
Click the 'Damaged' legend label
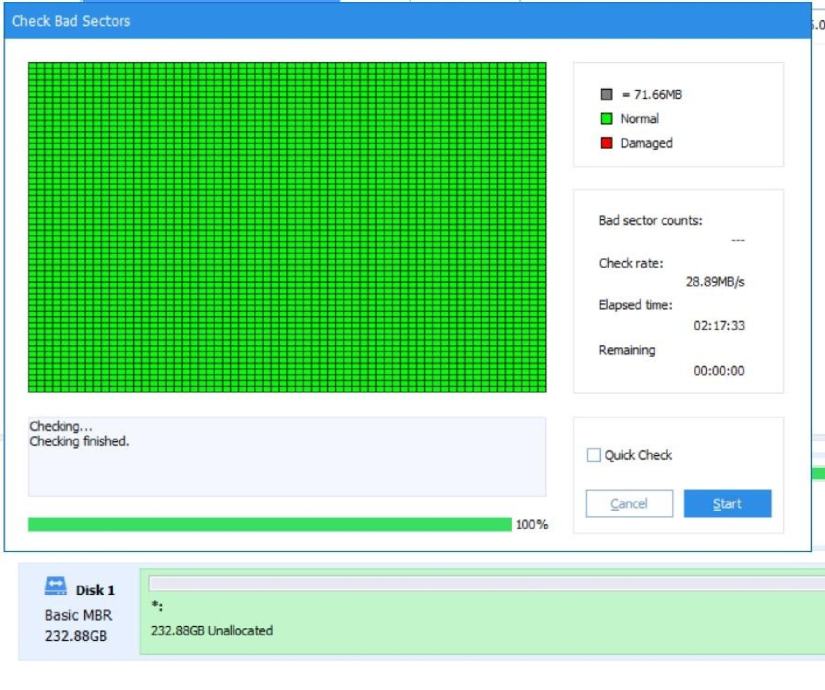646,143
